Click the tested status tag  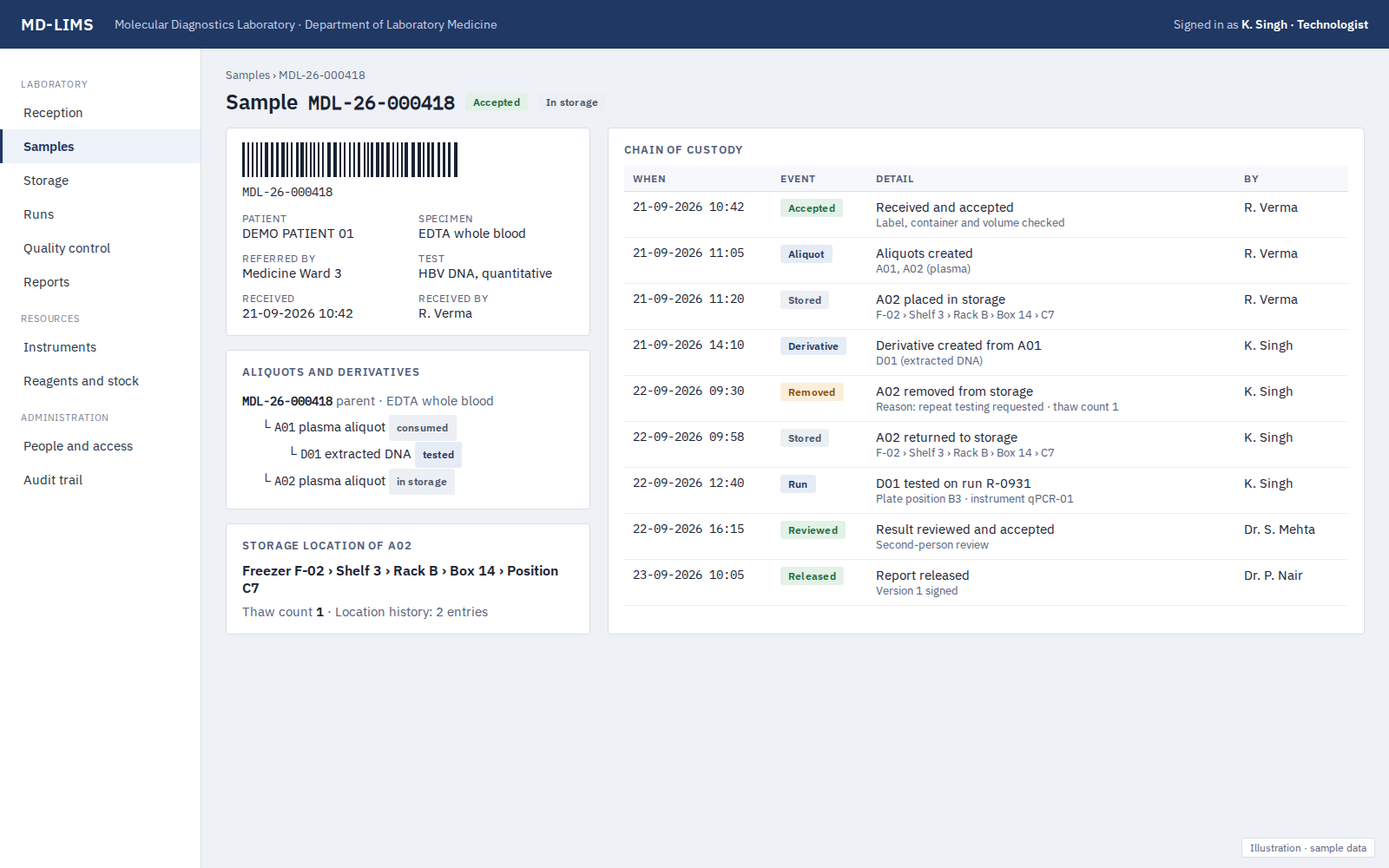click(x=438, y=455)
